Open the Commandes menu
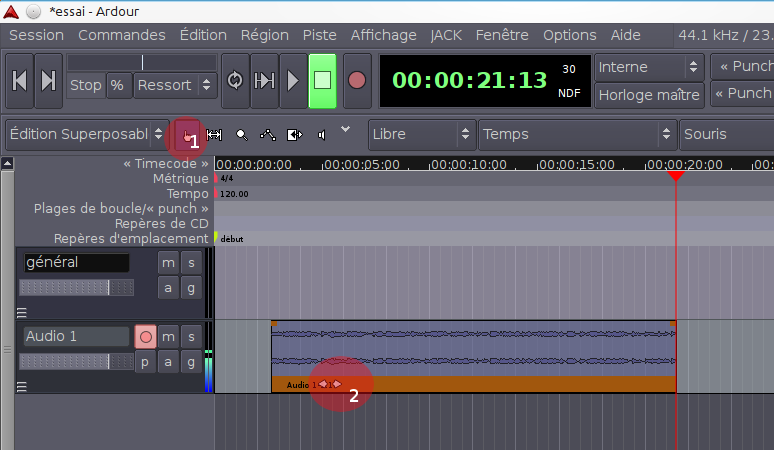Viewport: 774px width, 450px height. 122,36
